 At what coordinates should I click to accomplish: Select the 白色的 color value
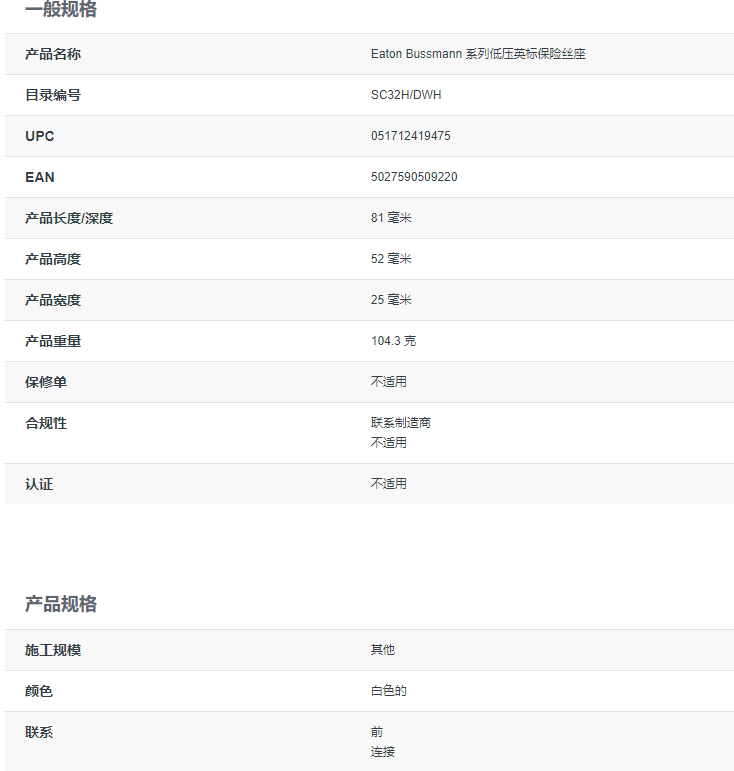point(388,691)
